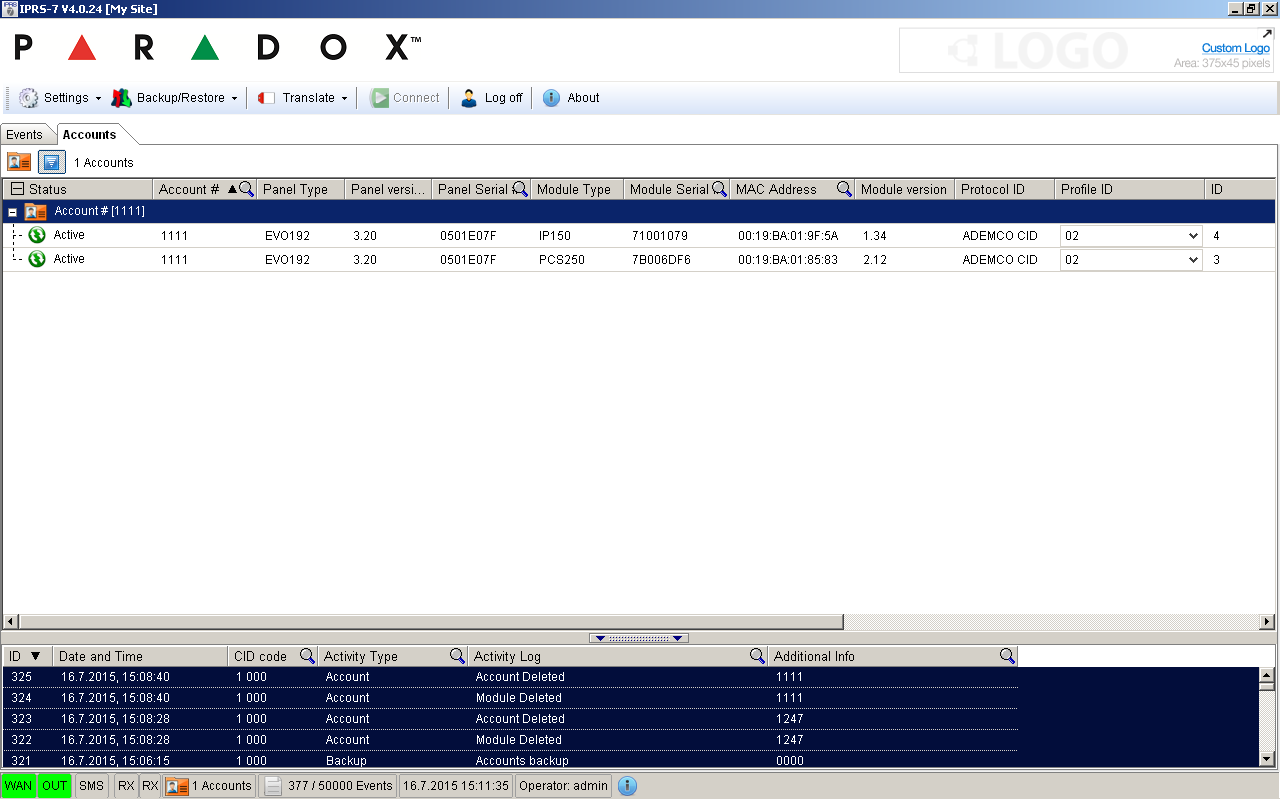Screen dimensions: 1280x800
Task: Click the accounts list icon above the table
Action: coord(19,162)
